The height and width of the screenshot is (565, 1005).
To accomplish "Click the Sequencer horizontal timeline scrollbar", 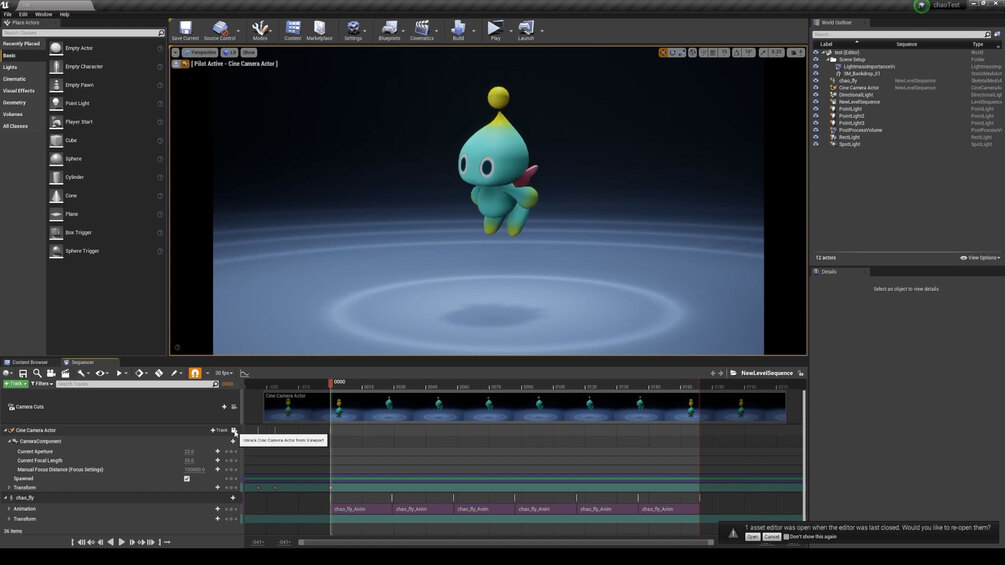I will pos(506,543).
